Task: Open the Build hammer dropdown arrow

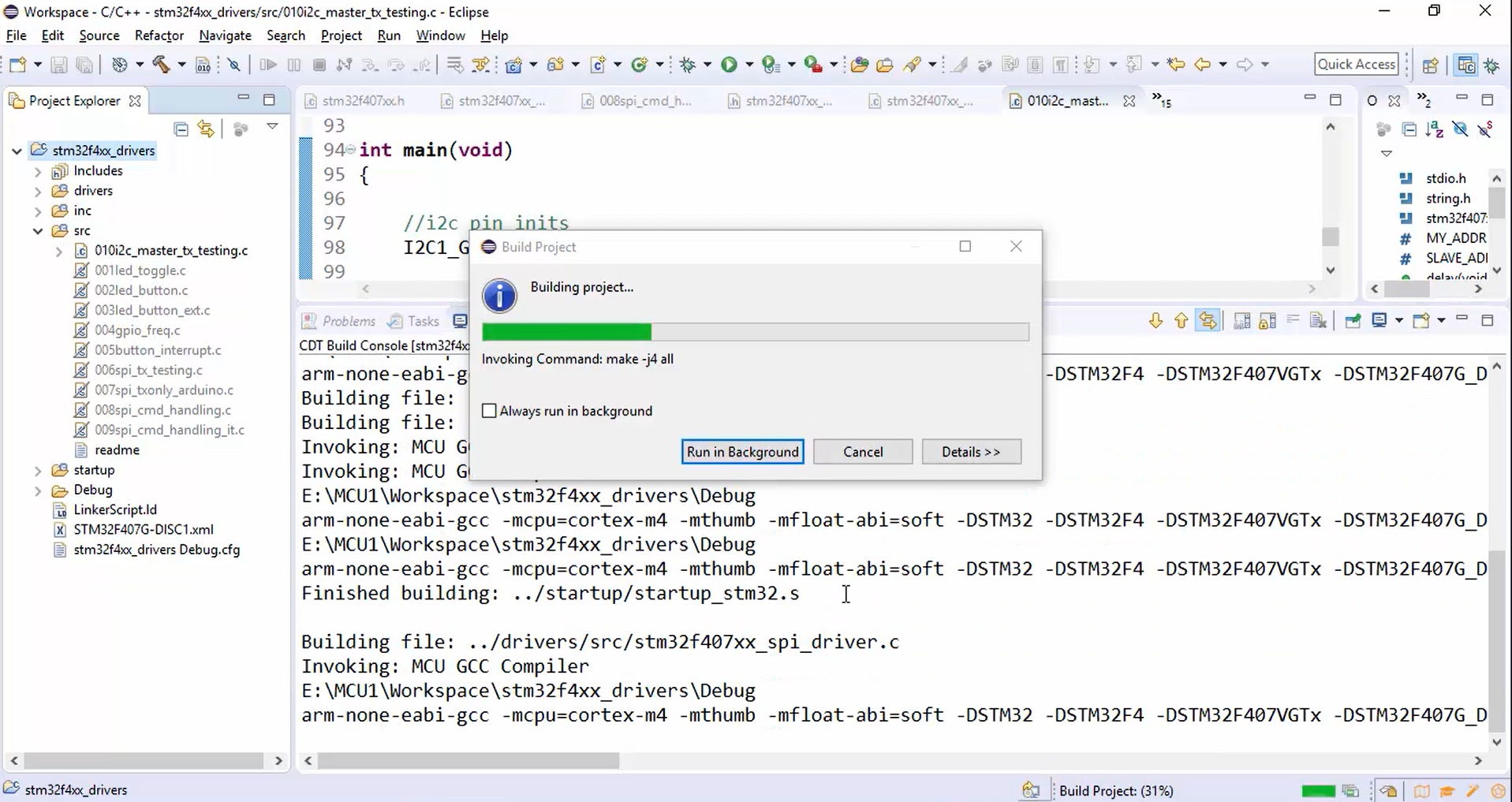Action: click(181, 65)
